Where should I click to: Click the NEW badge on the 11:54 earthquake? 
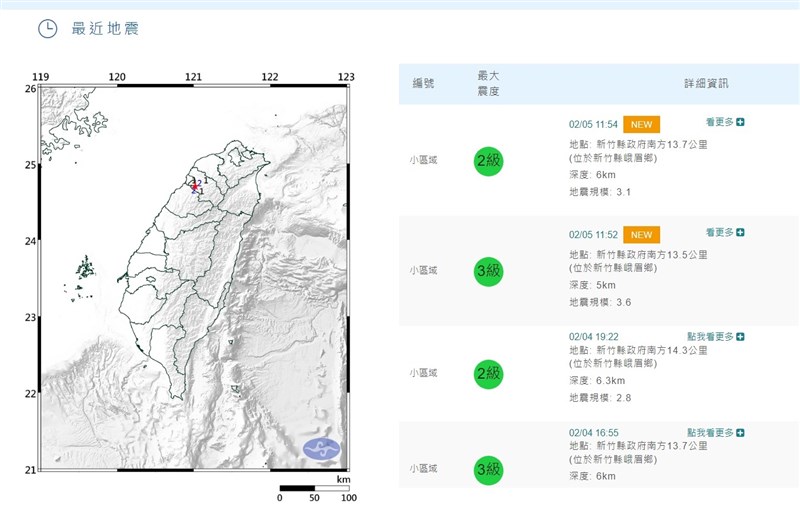click(641, 124)
